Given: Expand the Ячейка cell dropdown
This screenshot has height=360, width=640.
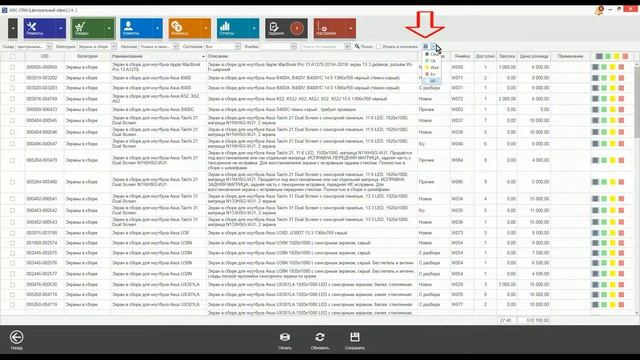Looking at the screenshot, I should pos(293,47).
